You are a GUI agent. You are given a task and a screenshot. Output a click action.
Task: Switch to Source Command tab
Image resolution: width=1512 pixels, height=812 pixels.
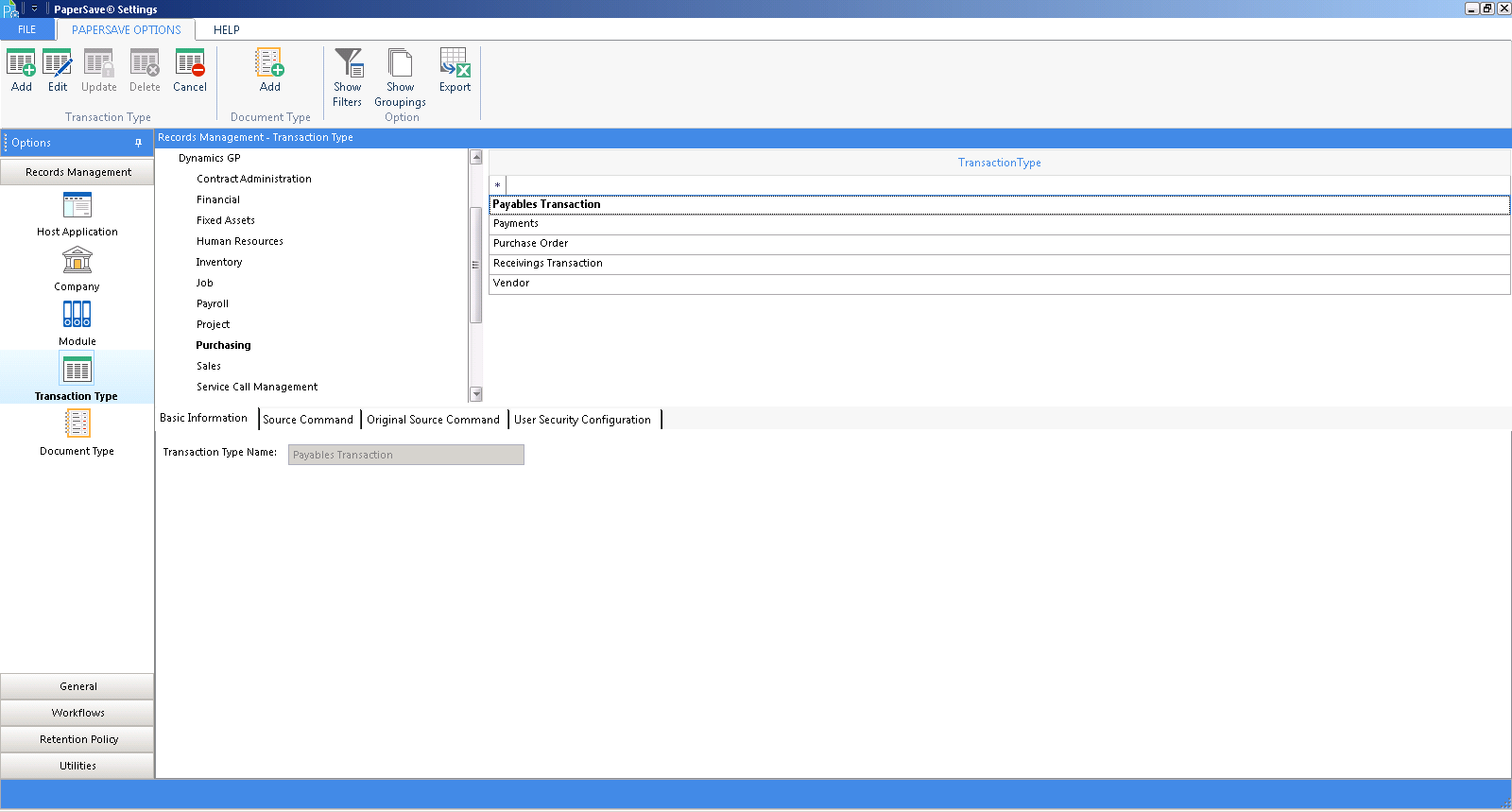coord(308,420)
